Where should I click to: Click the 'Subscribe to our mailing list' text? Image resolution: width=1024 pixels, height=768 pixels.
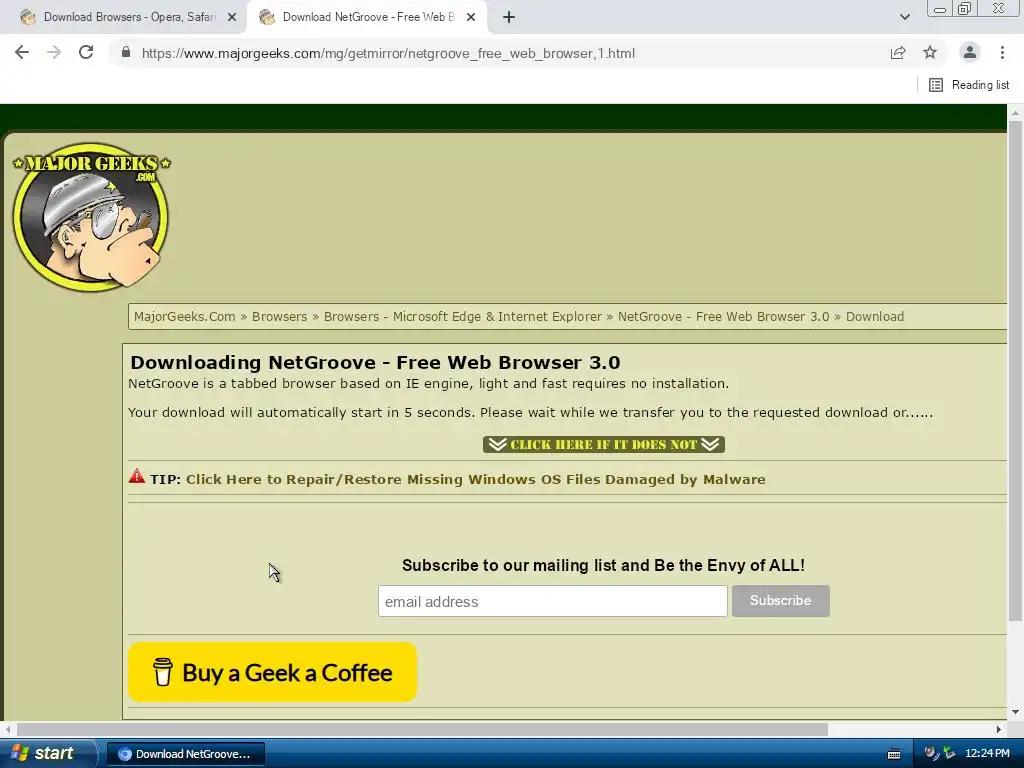[x=603, y=566]
